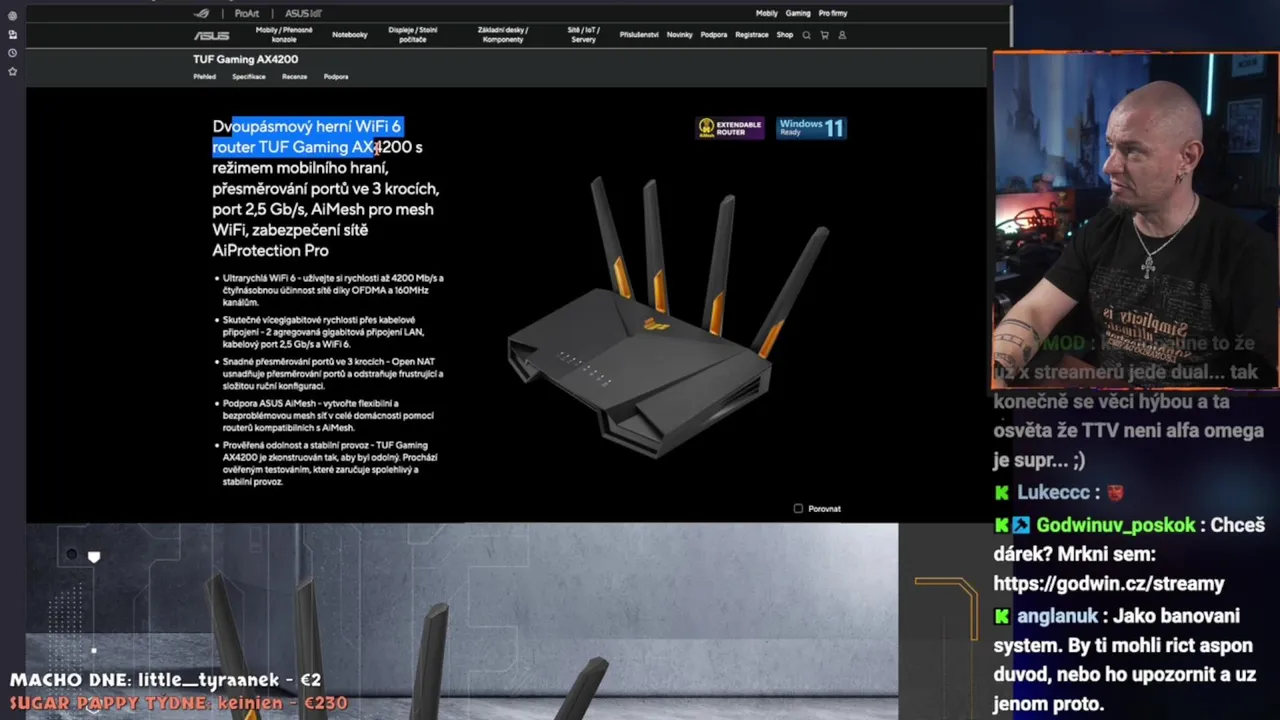
Task: Tick the Porovnat compare checkbox
Action: coord(798,508)
